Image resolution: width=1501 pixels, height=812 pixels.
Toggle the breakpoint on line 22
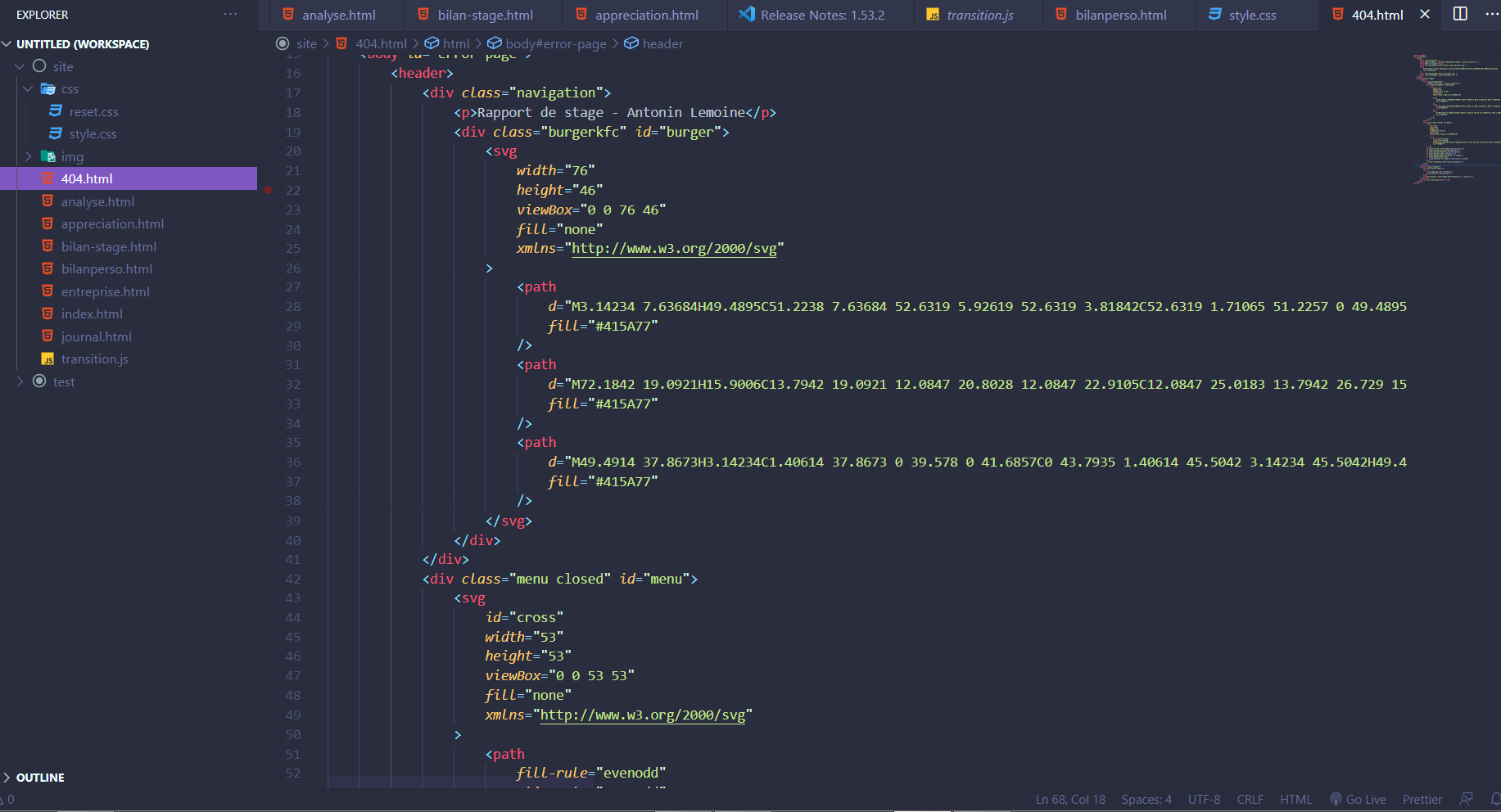coord(268,190)
